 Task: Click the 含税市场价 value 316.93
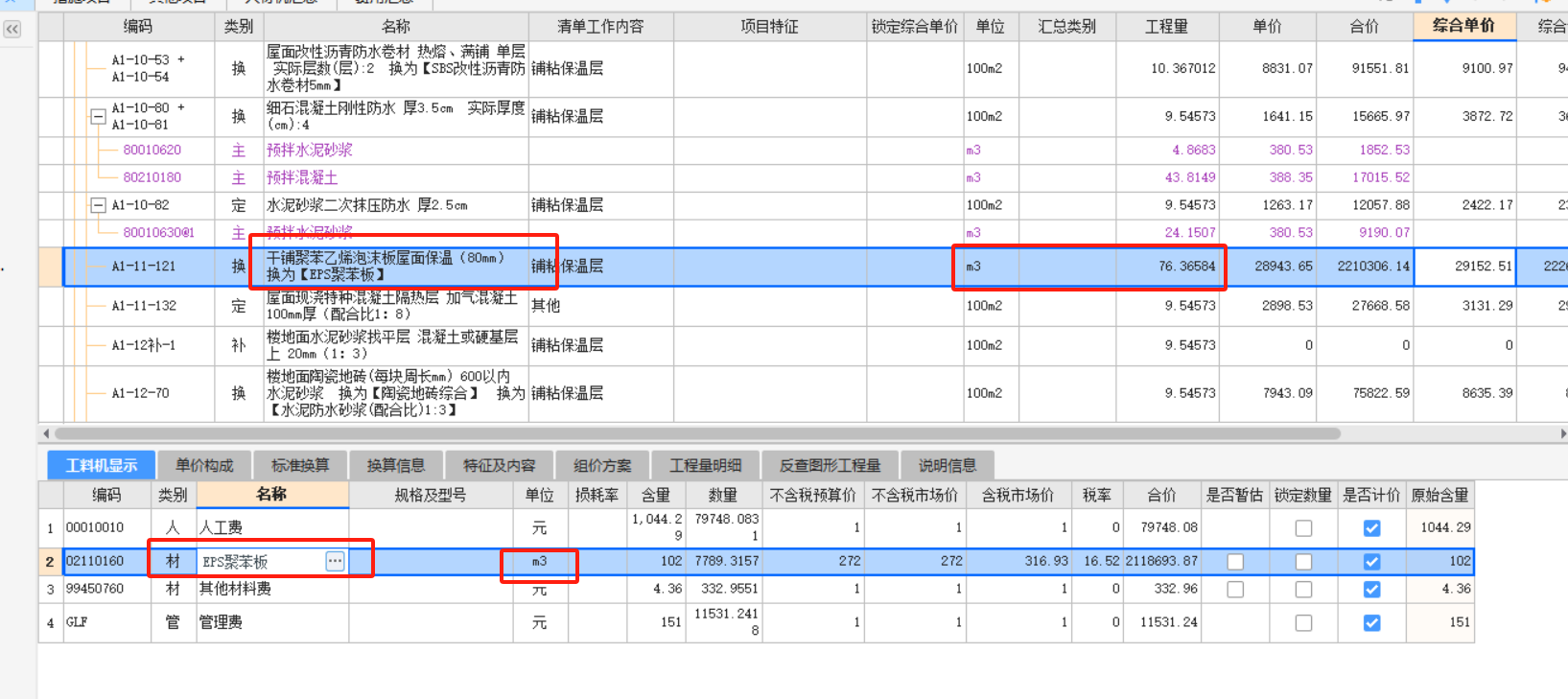(1045, 561)
